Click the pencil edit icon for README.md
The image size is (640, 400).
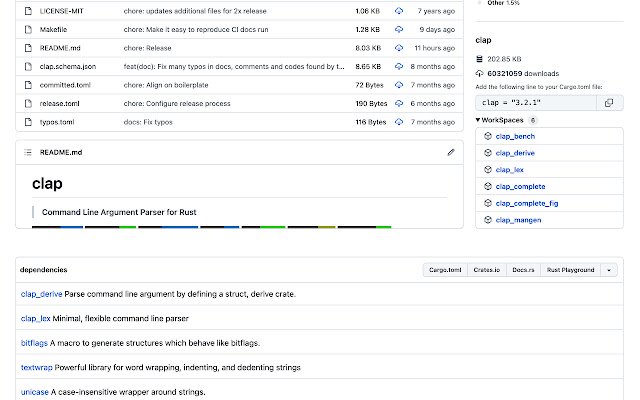pyautogui.click(x=451, y=152)
